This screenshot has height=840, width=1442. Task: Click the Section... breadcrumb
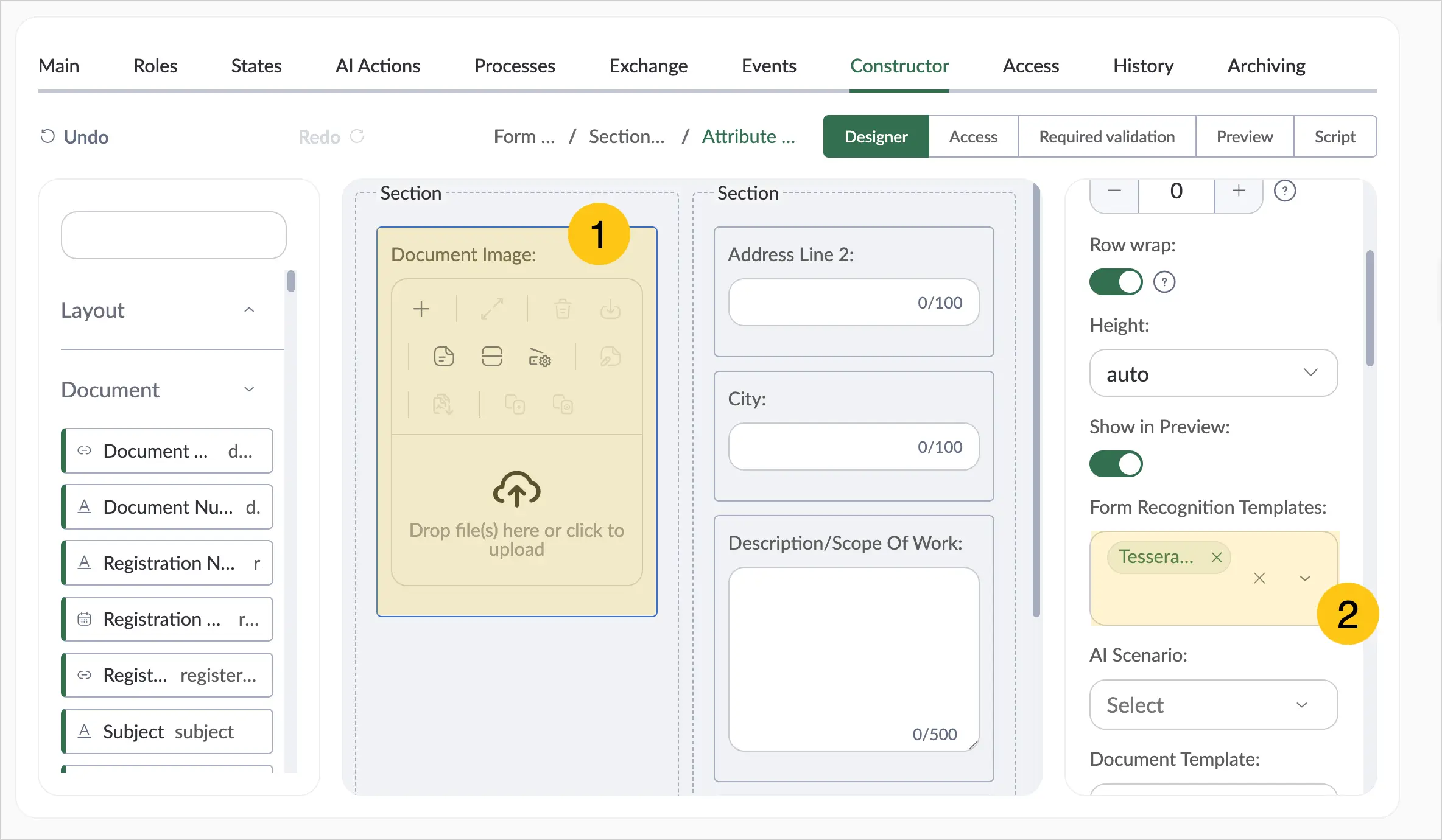[x=627, y=136]
